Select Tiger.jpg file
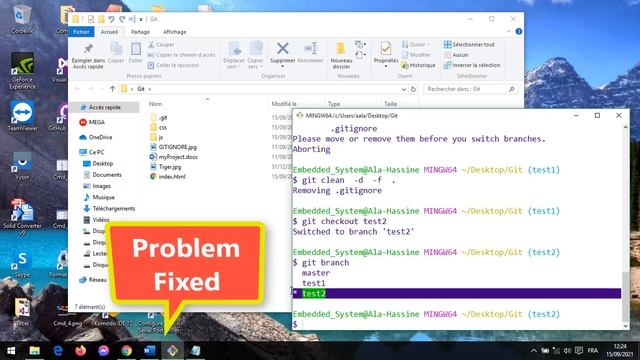Screen dimensions: 640x360 166,167
